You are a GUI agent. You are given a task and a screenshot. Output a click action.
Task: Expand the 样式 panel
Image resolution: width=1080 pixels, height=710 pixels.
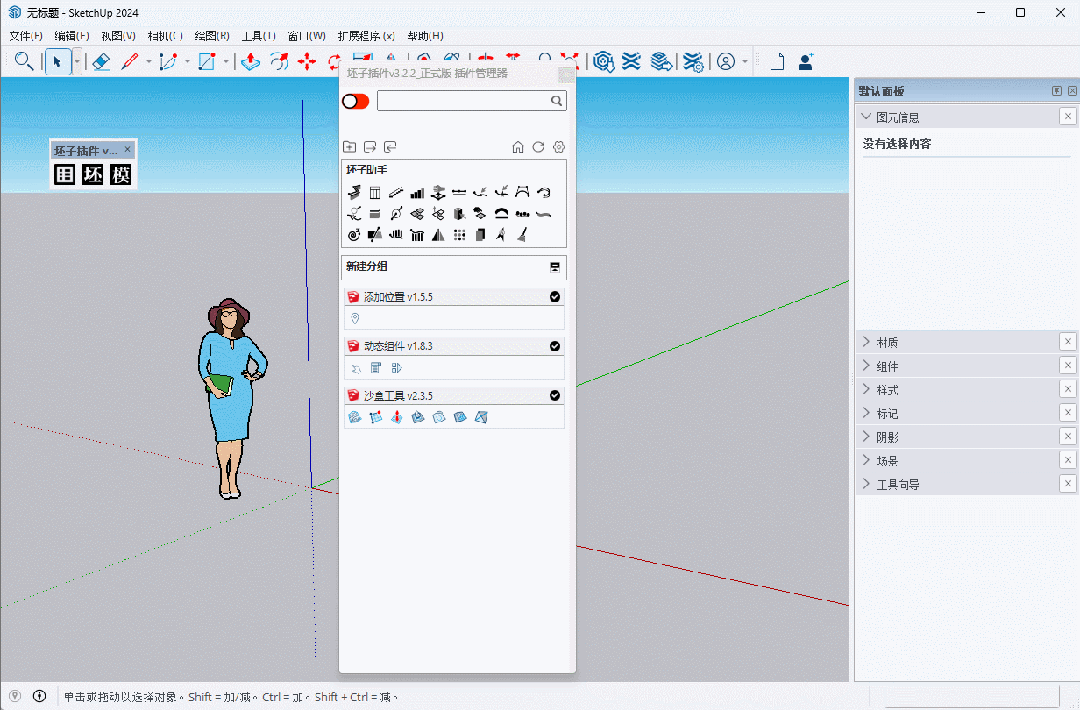[x=866, y=389]
